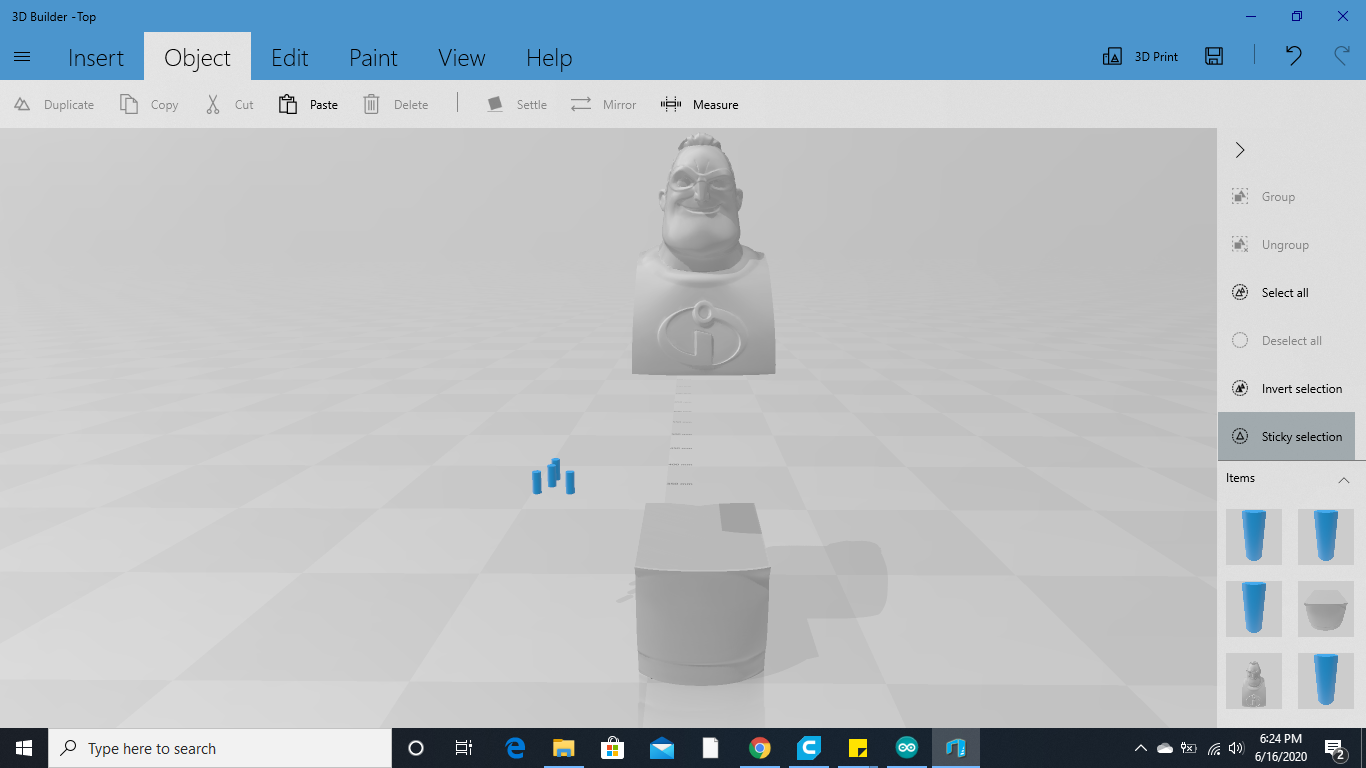Select all objects in the scene
This screenshot has height=768, width=1366.
click(1276, 292)
